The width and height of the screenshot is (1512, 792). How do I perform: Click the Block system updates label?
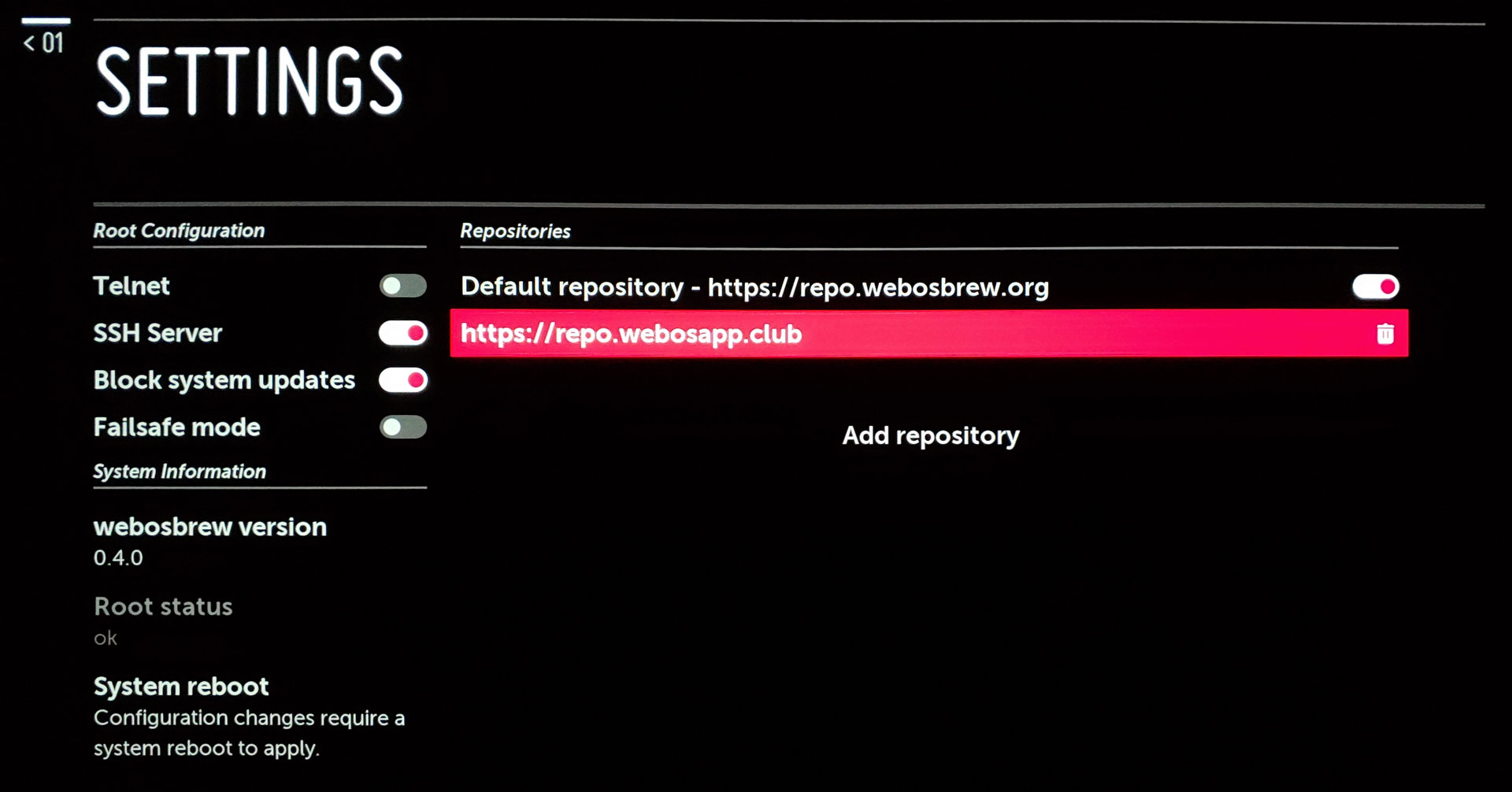pos(224,380)
